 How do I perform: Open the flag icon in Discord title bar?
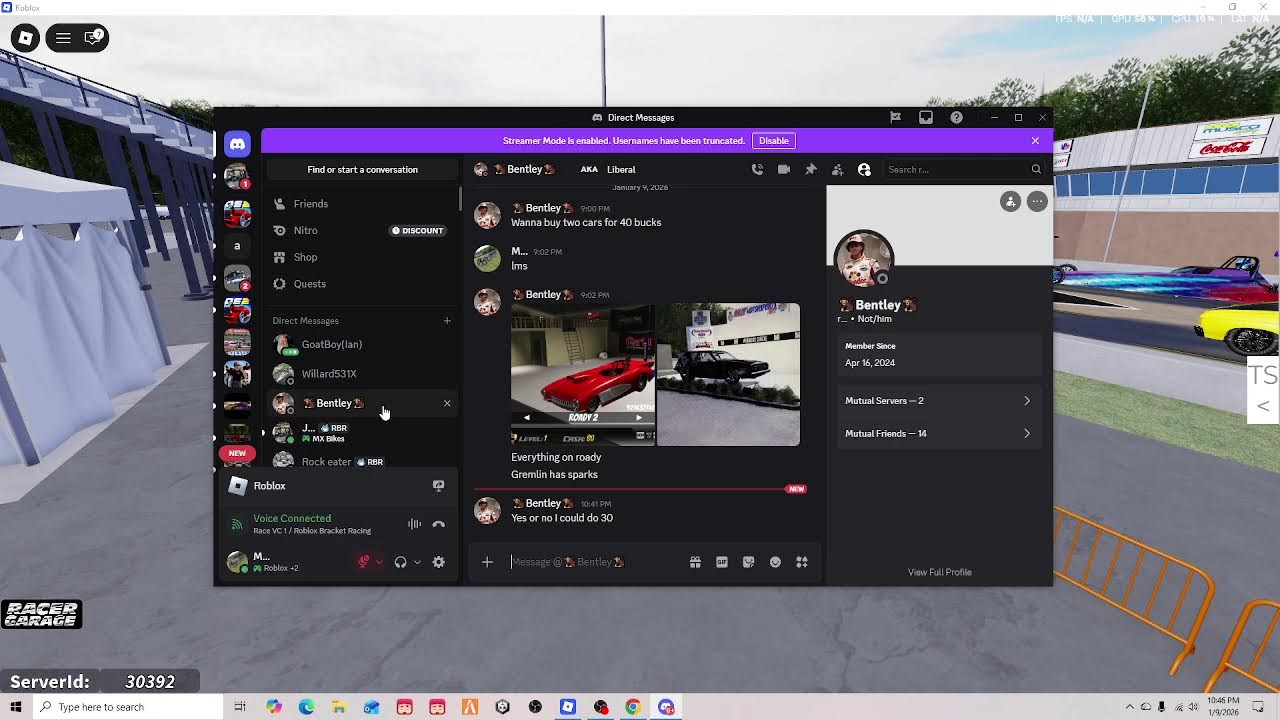click(895, 117)
